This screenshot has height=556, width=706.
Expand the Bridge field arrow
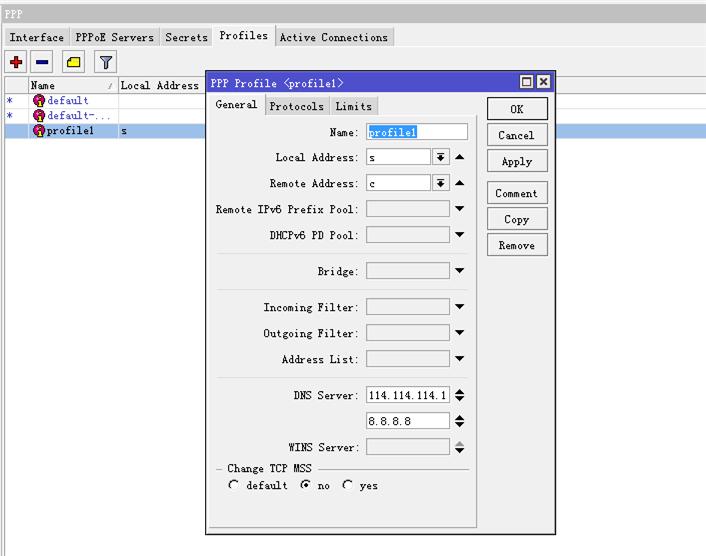tap(460, 271)
